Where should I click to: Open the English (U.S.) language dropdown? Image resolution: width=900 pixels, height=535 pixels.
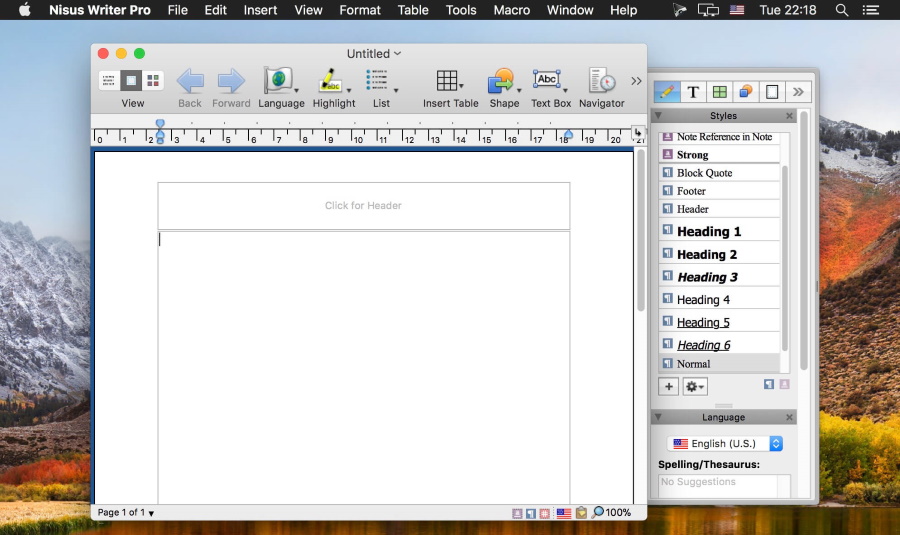pos(725,443)
